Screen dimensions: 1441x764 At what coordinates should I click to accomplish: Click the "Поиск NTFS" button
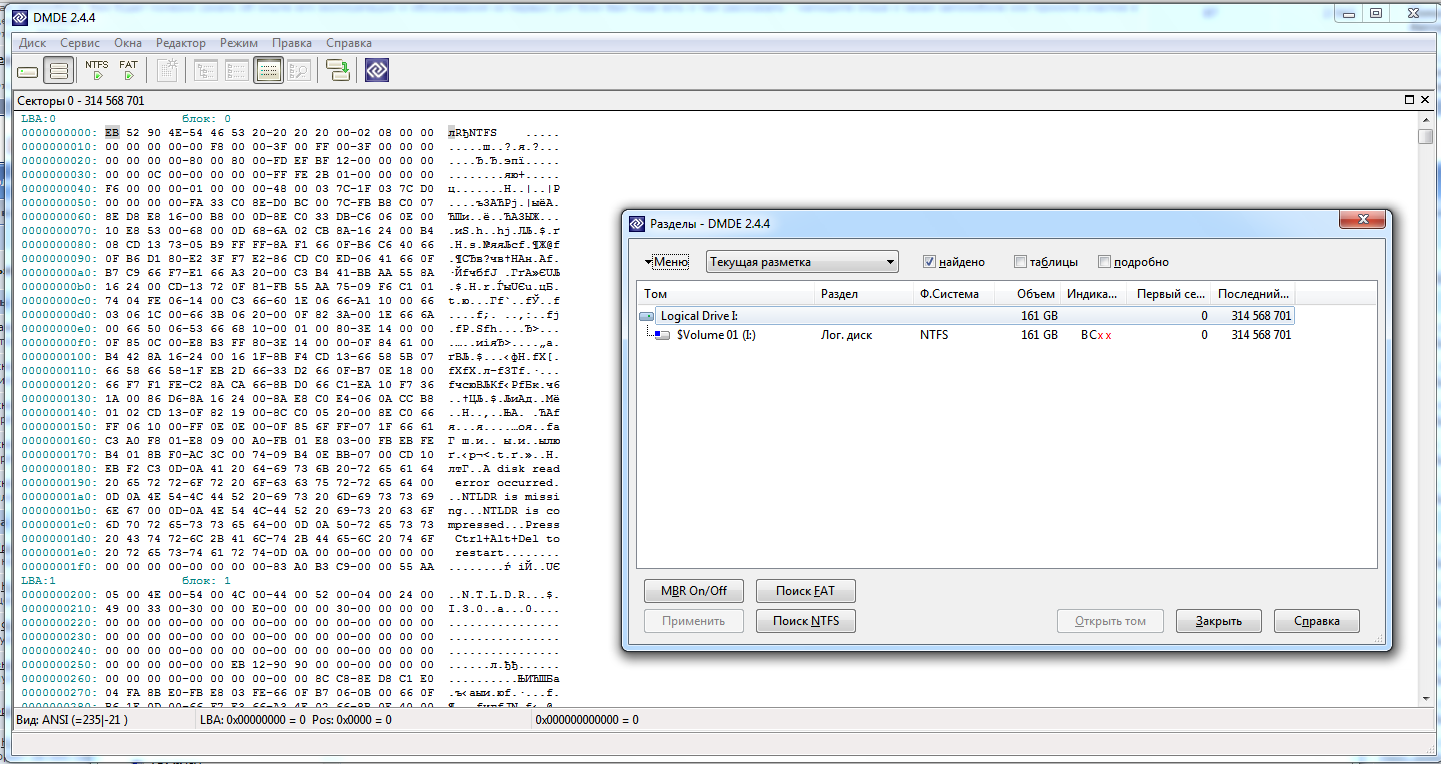(x=806, y=621)
